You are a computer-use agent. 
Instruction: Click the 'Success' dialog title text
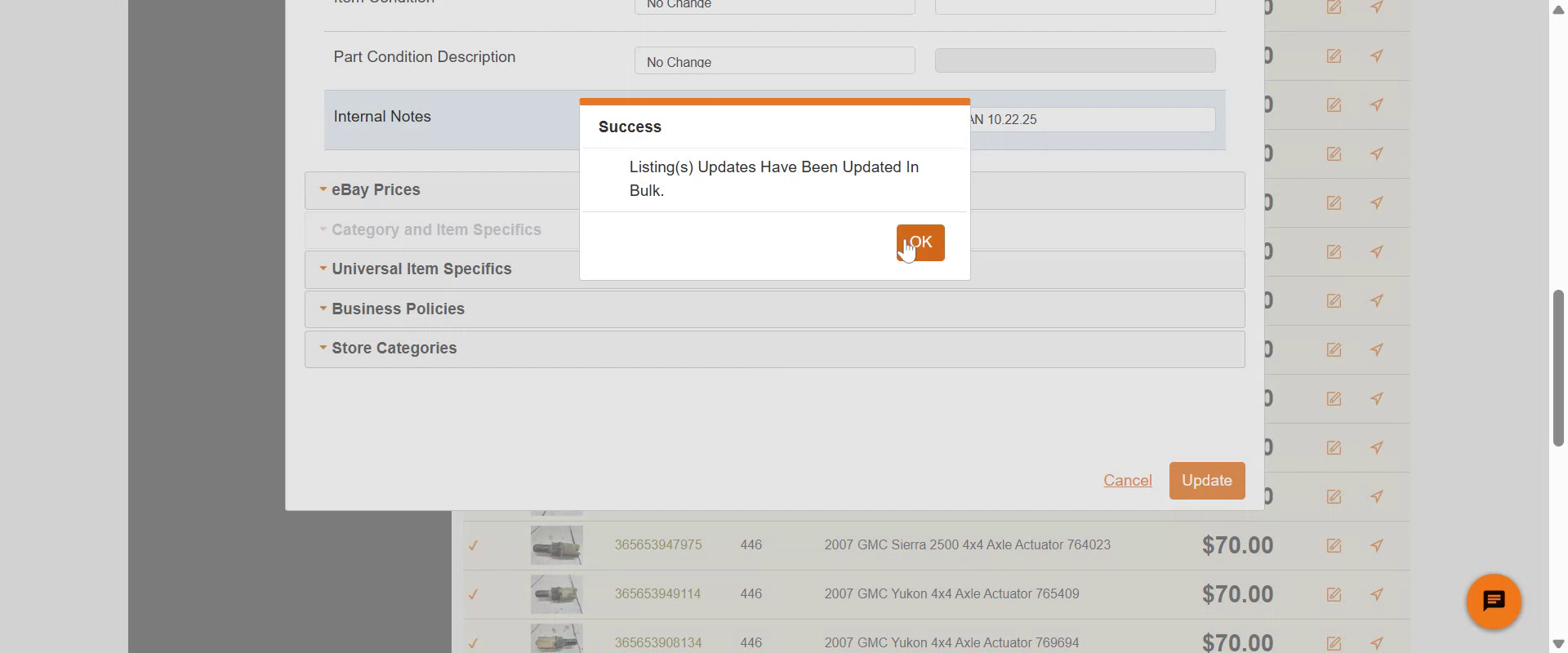click(x=630, y=127)
